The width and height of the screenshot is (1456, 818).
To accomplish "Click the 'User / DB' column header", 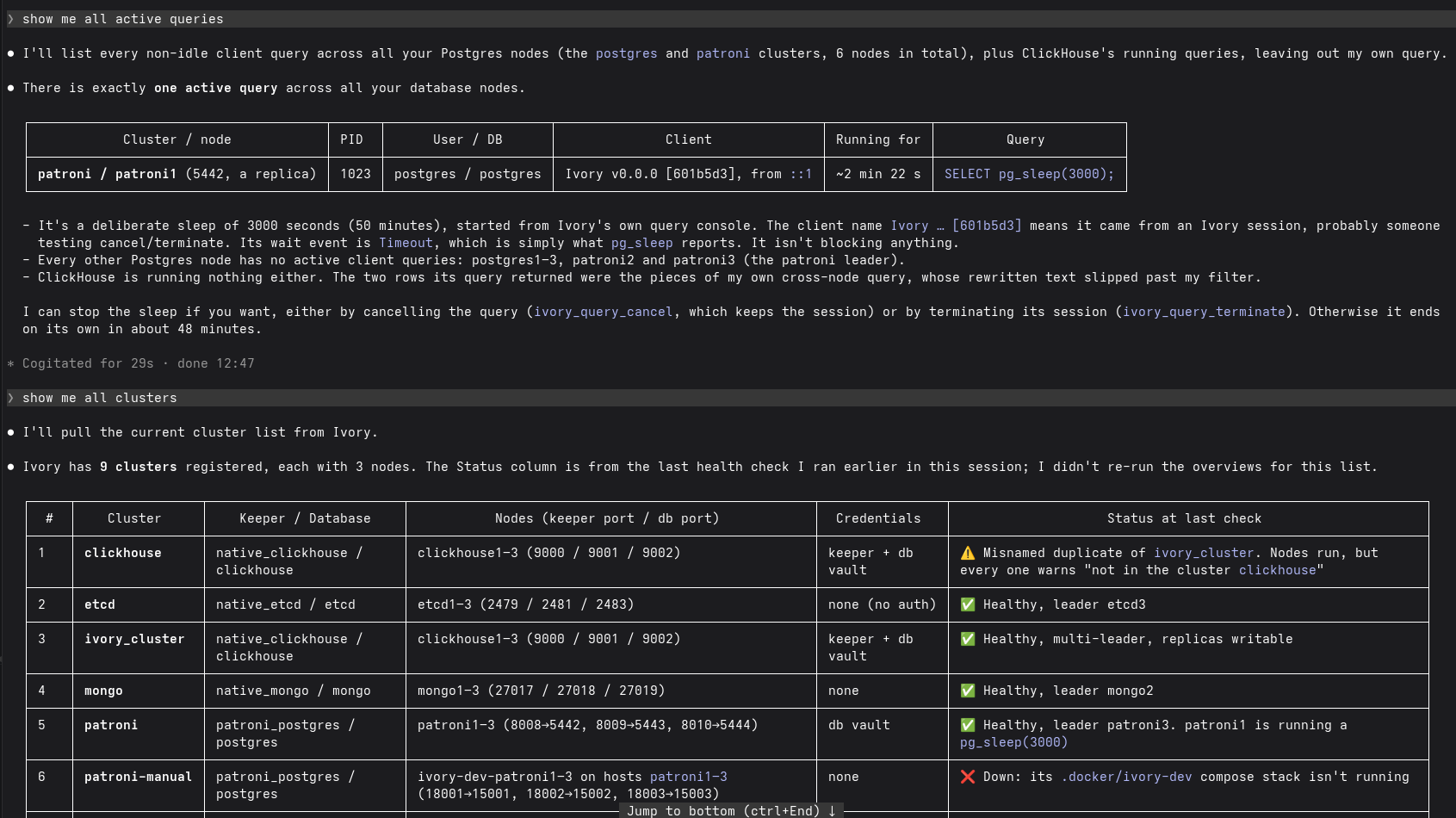I will pyautogui.click(x=468, y=139).
